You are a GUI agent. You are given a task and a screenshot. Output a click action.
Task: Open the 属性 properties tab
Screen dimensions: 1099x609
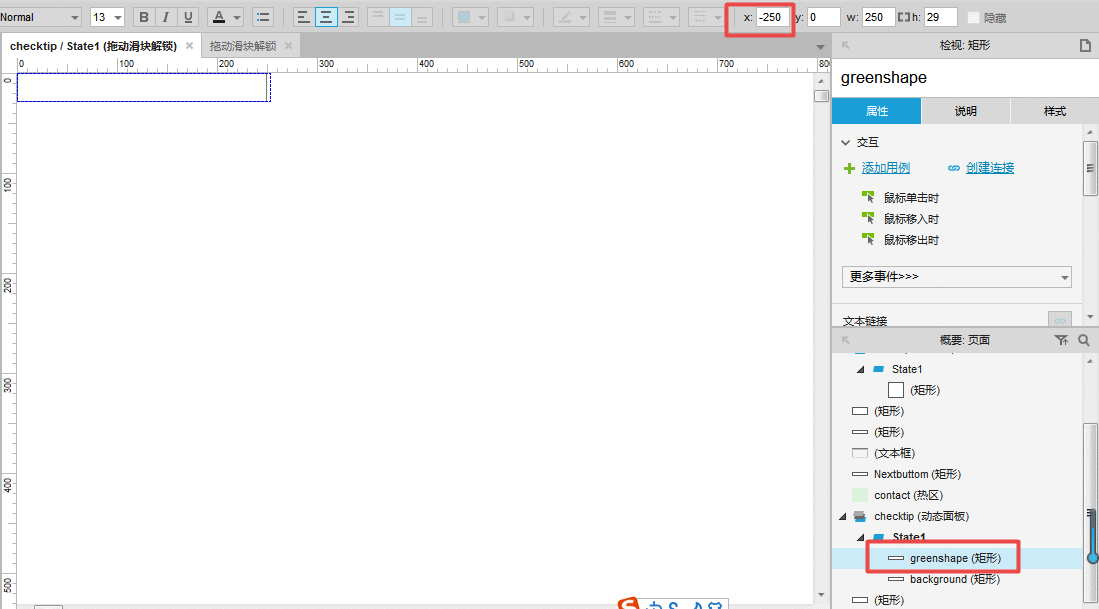(876, 111)
